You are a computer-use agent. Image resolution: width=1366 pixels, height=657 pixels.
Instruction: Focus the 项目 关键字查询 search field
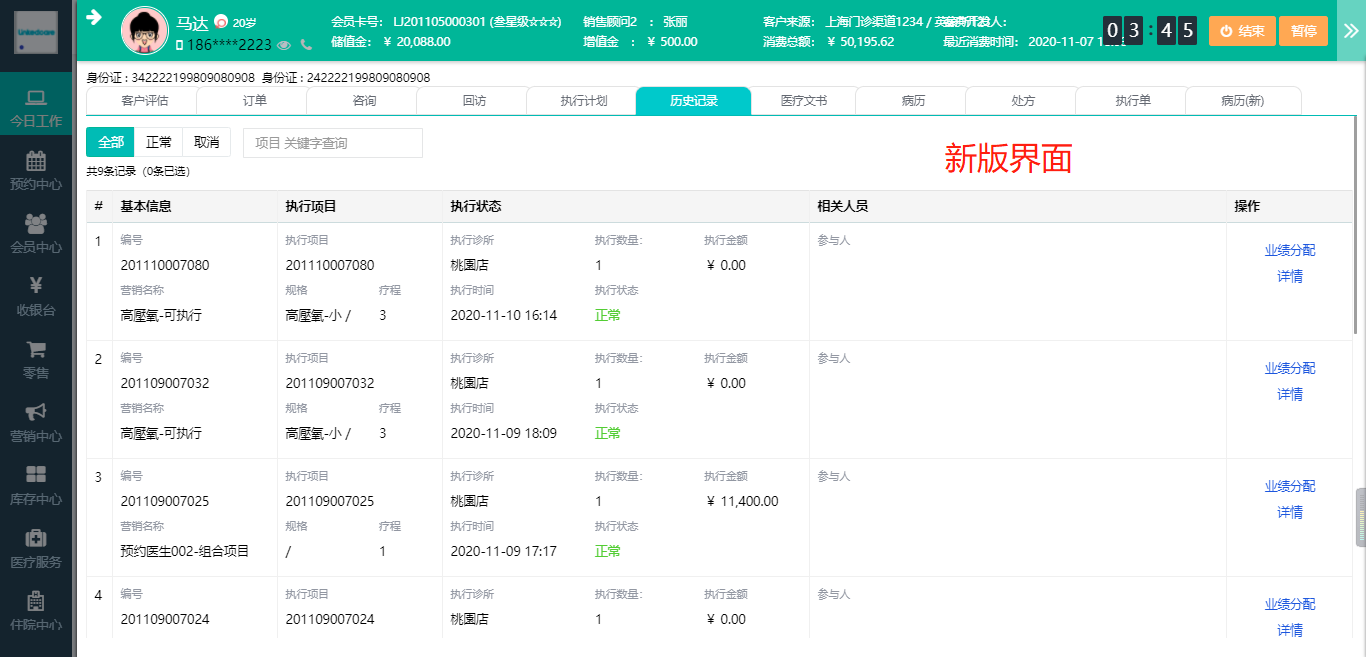click(x=333, y=143)
